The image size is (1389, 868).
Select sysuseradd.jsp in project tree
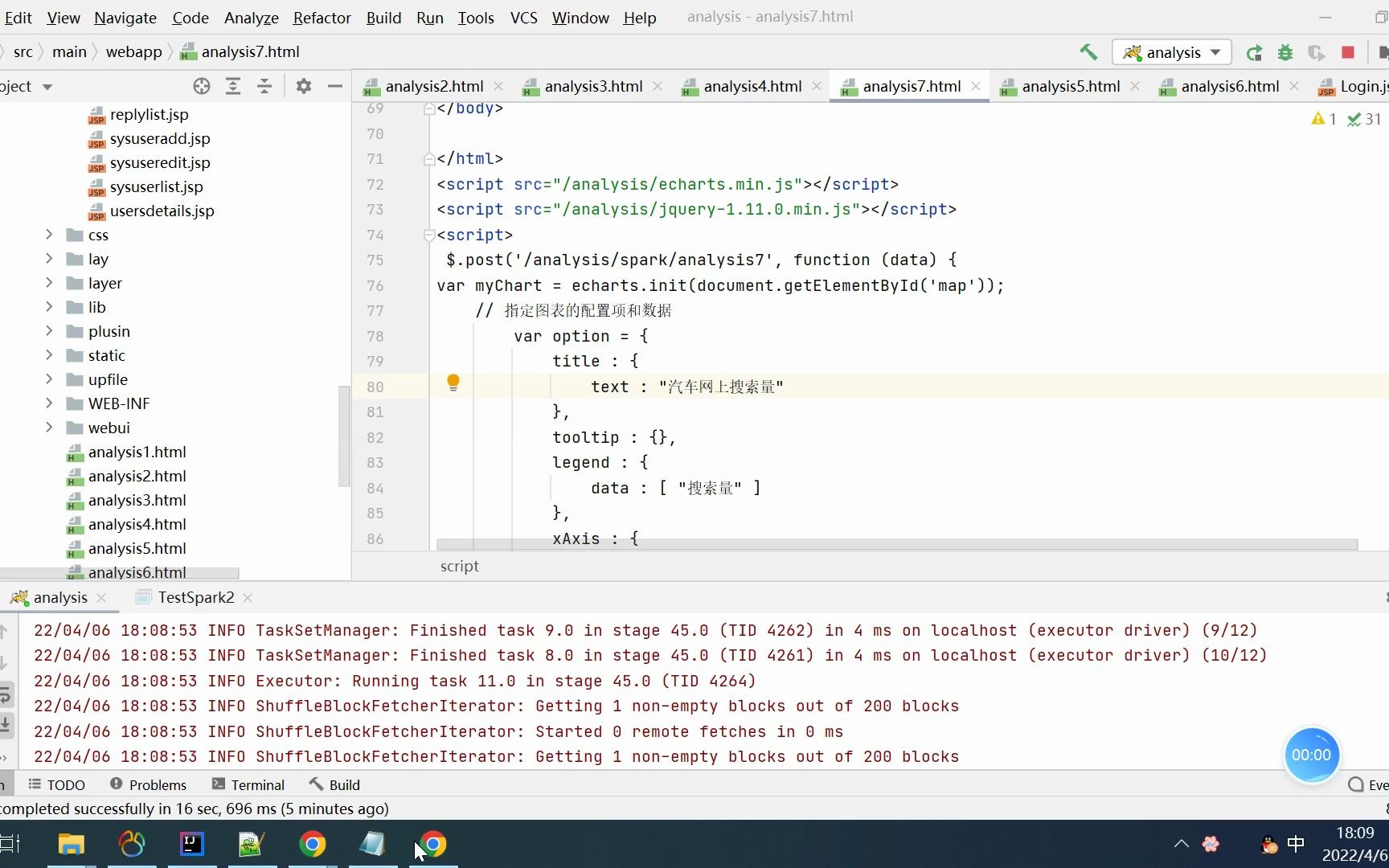[159, 138]
